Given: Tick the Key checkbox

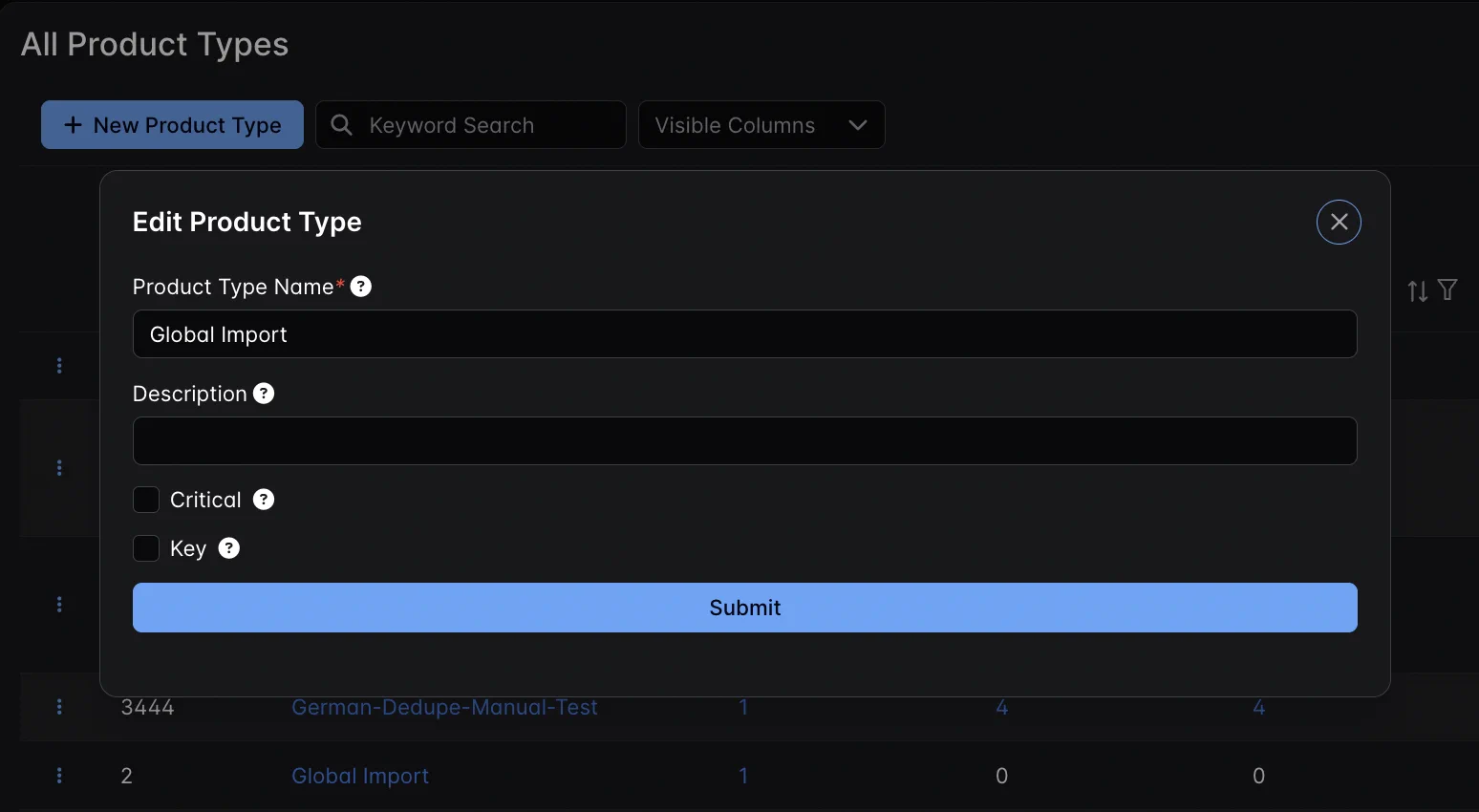Looking at the screenshot, I should tap(146, 548).
